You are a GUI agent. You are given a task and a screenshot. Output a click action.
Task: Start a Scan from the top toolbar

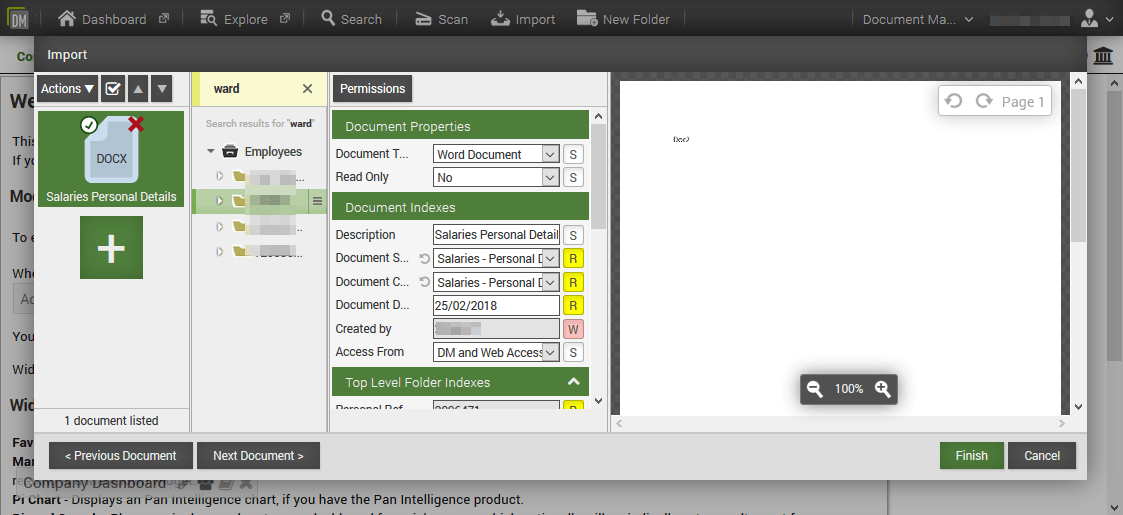pyautogui.click(x=441, y=19)
